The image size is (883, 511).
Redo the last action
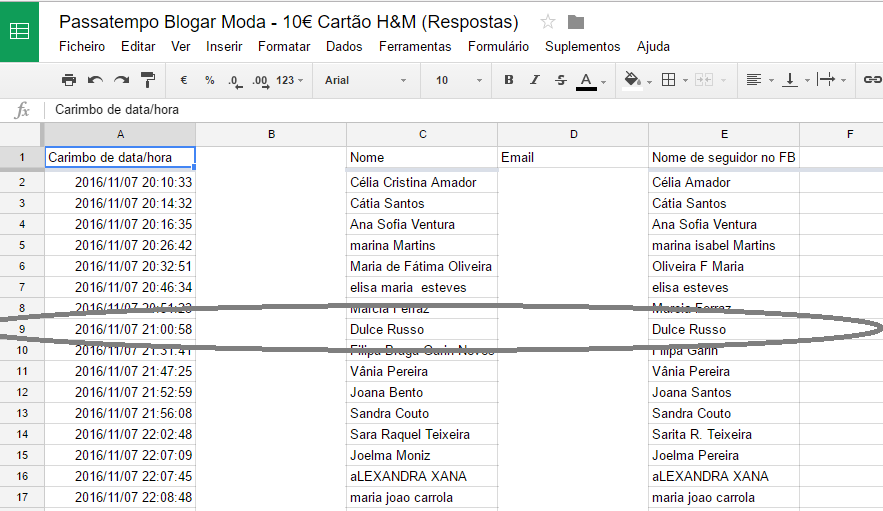click(121, 80)
